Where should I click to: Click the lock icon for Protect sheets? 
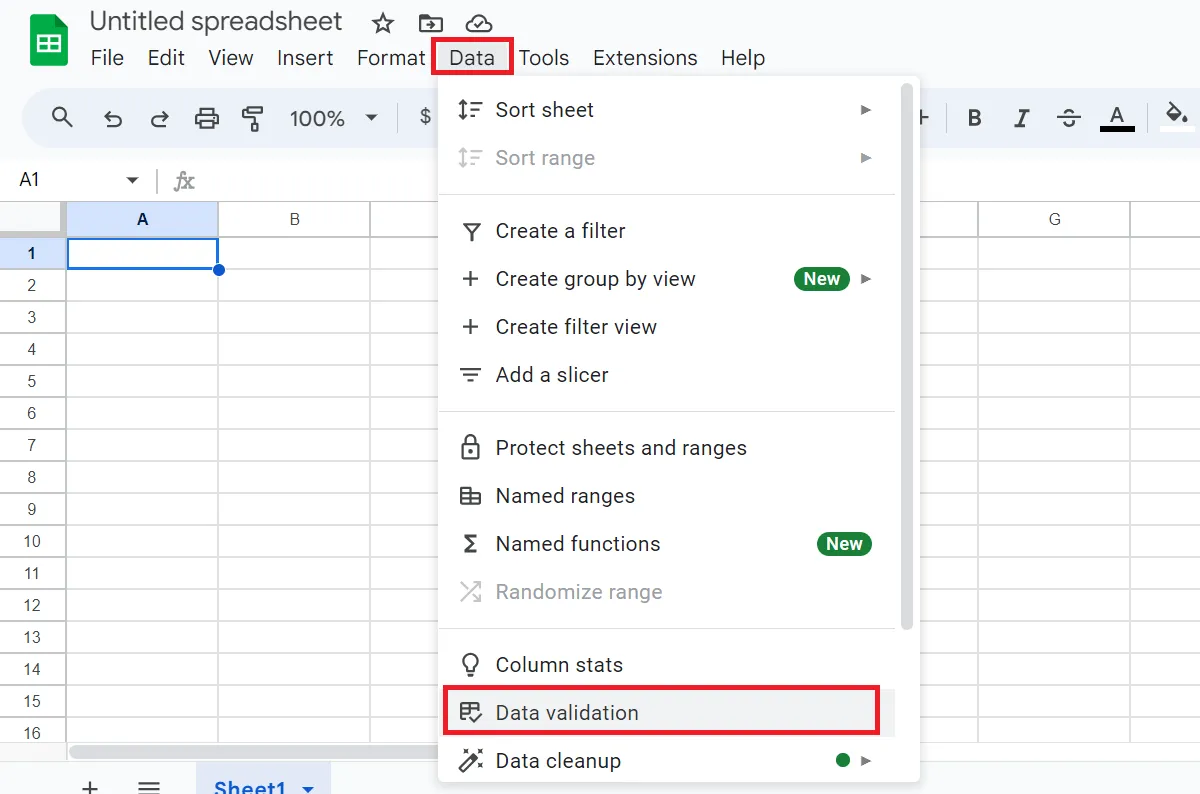[x=470, y=447]
